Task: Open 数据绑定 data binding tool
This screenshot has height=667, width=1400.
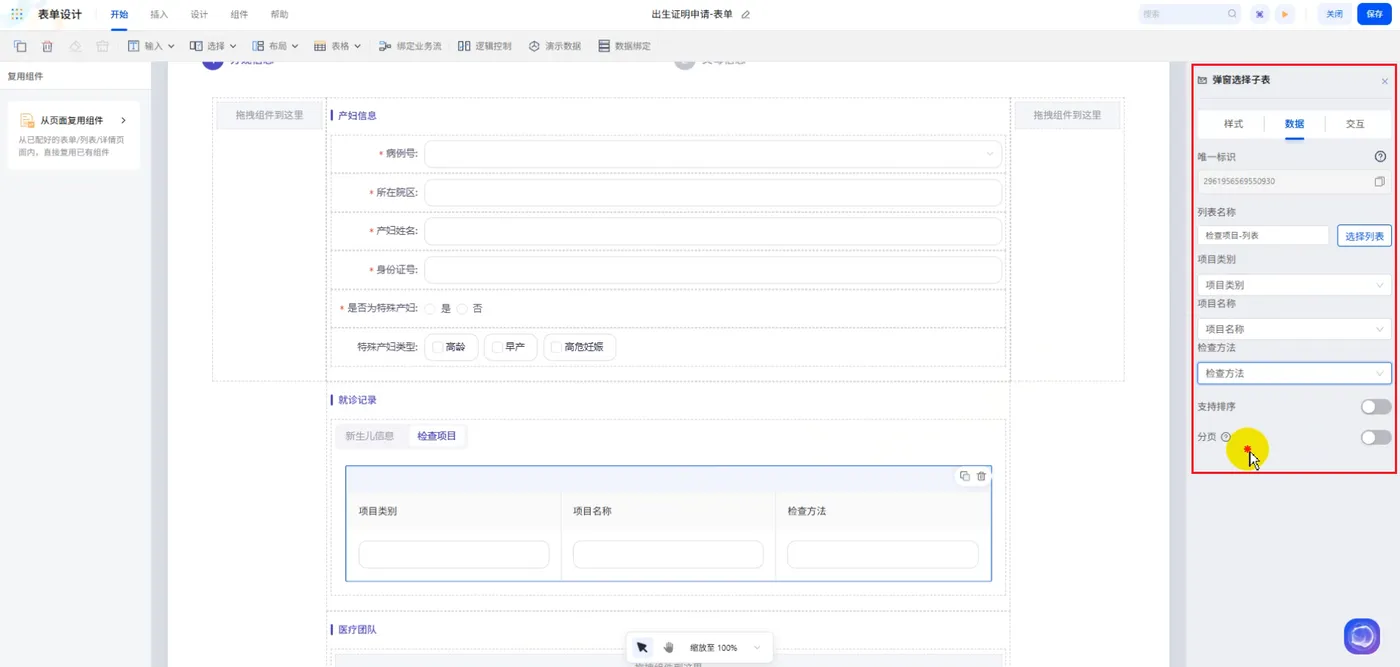Action: pos(624,46)
